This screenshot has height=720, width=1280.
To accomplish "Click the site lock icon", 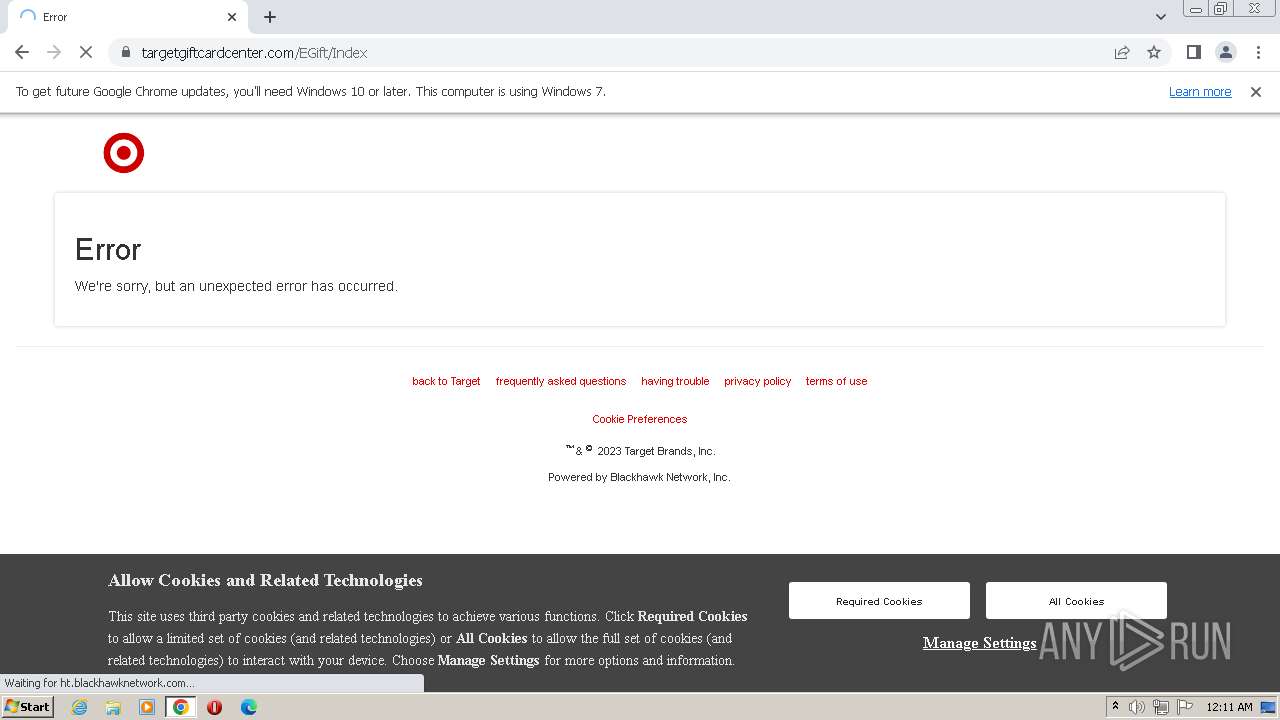I will tap(126, 53).
